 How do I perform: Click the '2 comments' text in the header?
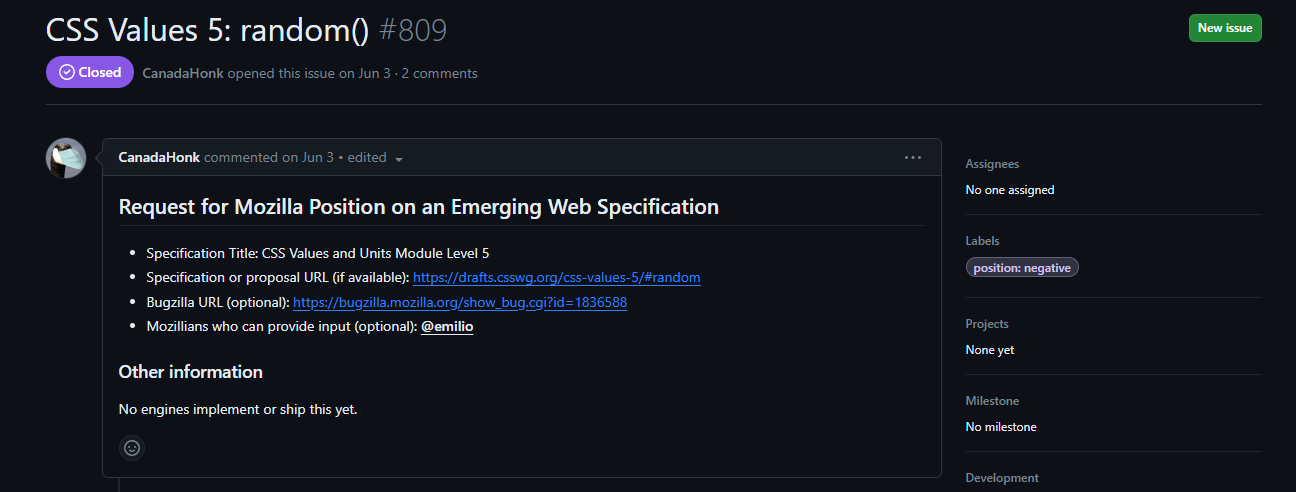tap(440, 73)
